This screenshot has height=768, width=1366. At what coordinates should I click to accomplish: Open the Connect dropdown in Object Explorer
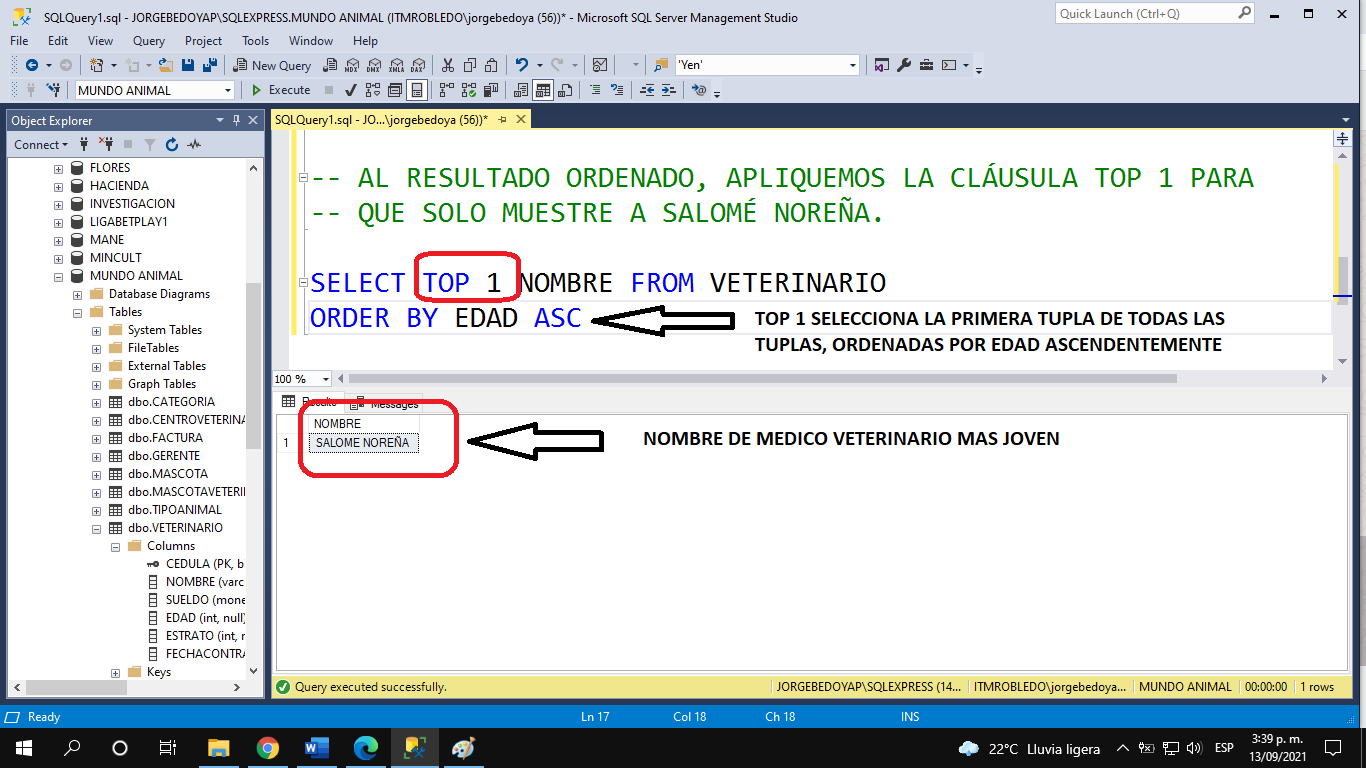(41, 145)
